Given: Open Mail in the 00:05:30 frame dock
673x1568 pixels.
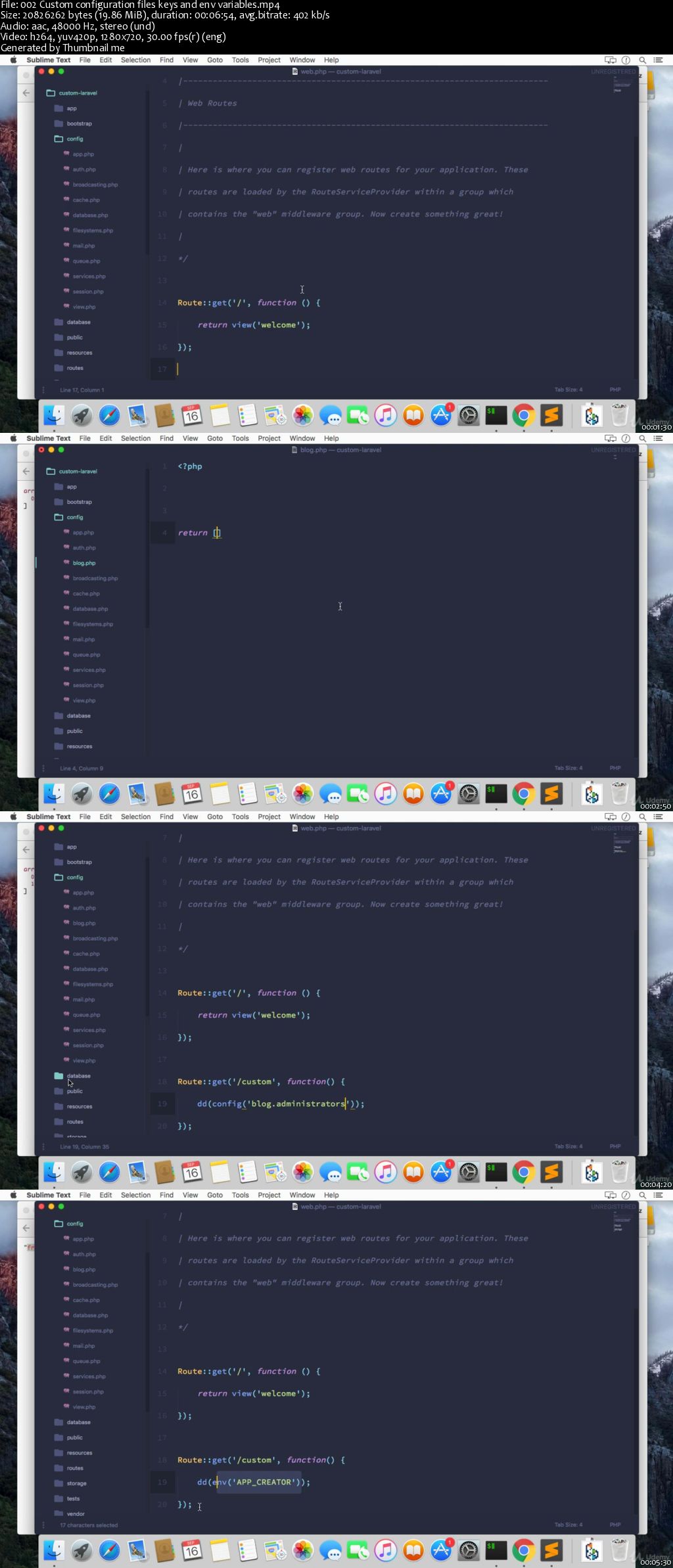Looking at the screenshot, I should 137,1551.
